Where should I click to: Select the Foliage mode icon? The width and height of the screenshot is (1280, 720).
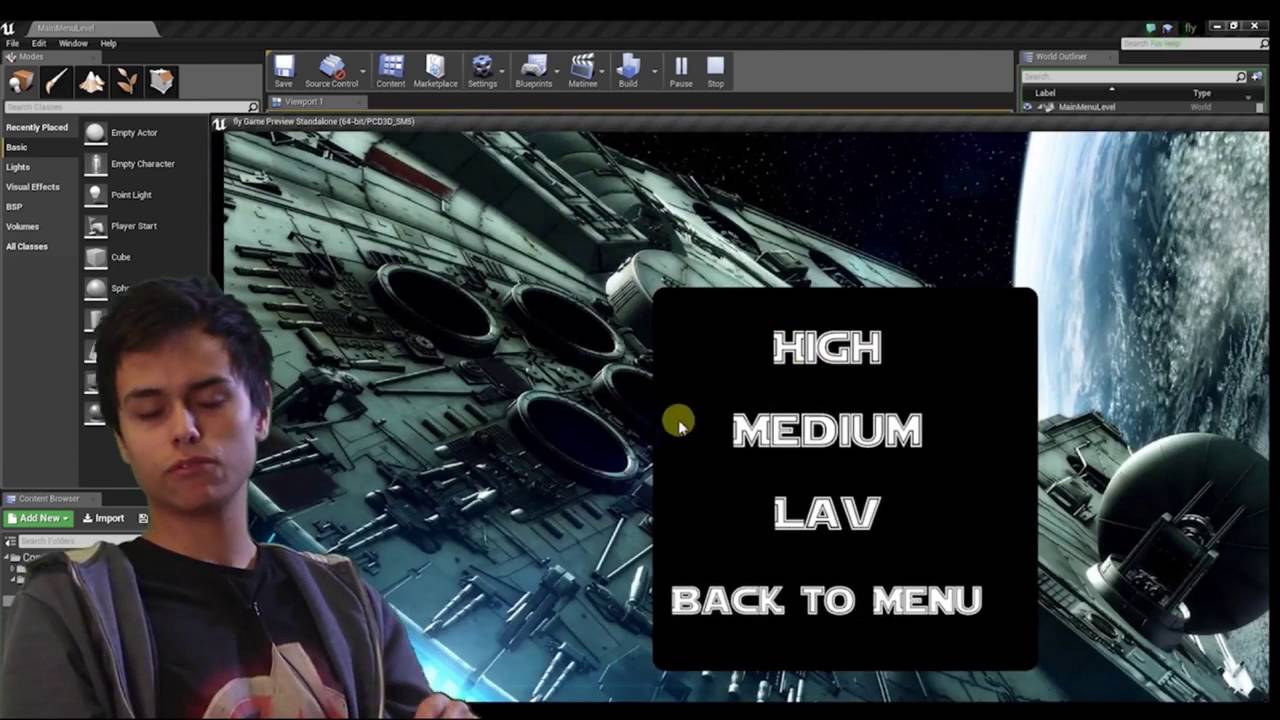click(x=127, y=81)
